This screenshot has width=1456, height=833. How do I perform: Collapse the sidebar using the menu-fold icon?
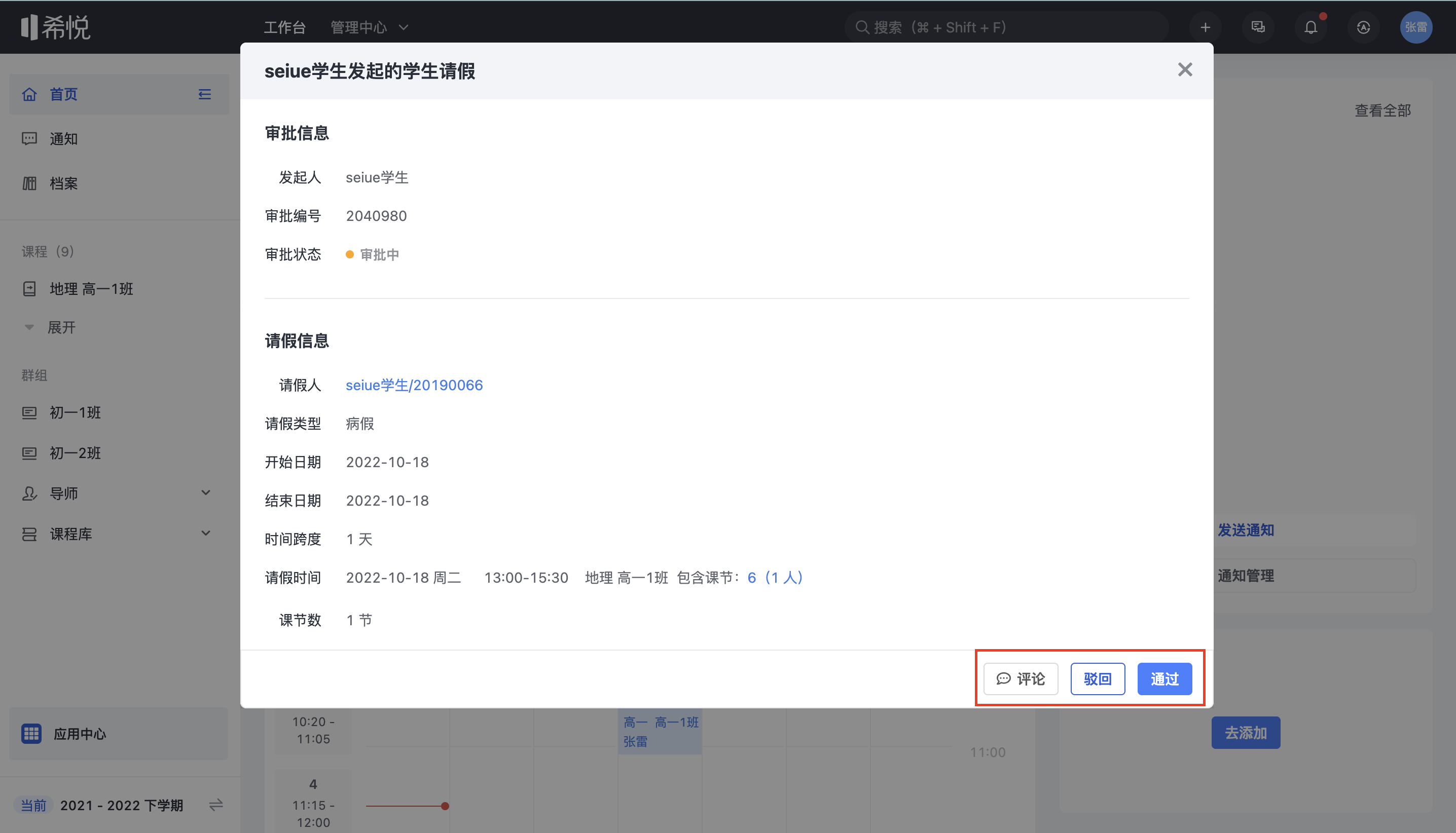(x=204, y=94)
